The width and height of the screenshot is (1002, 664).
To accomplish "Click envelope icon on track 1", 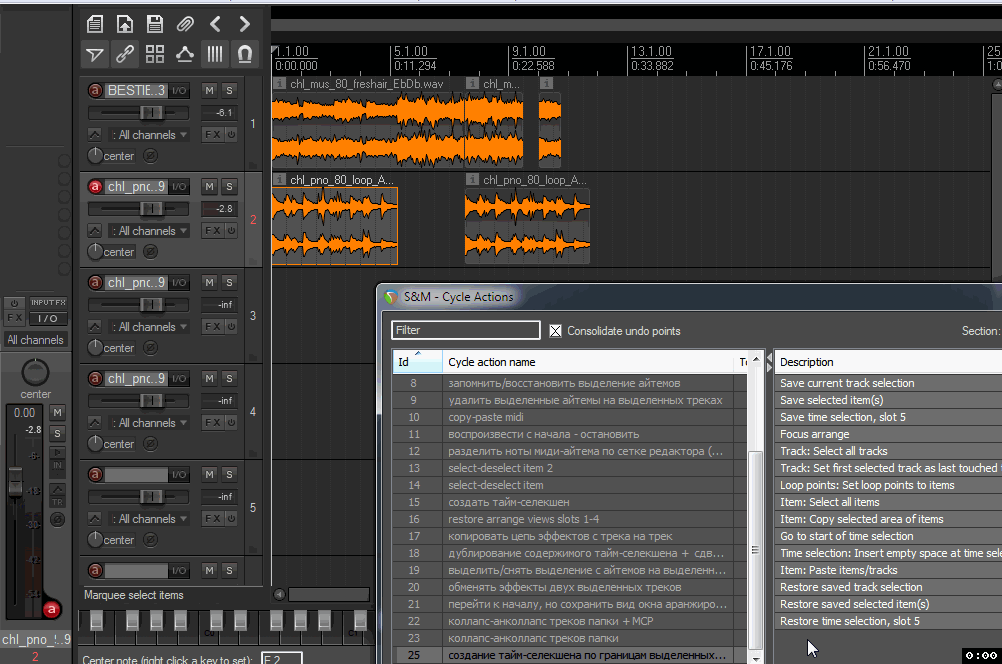I will pyautogui.click(x=95, y=135).
